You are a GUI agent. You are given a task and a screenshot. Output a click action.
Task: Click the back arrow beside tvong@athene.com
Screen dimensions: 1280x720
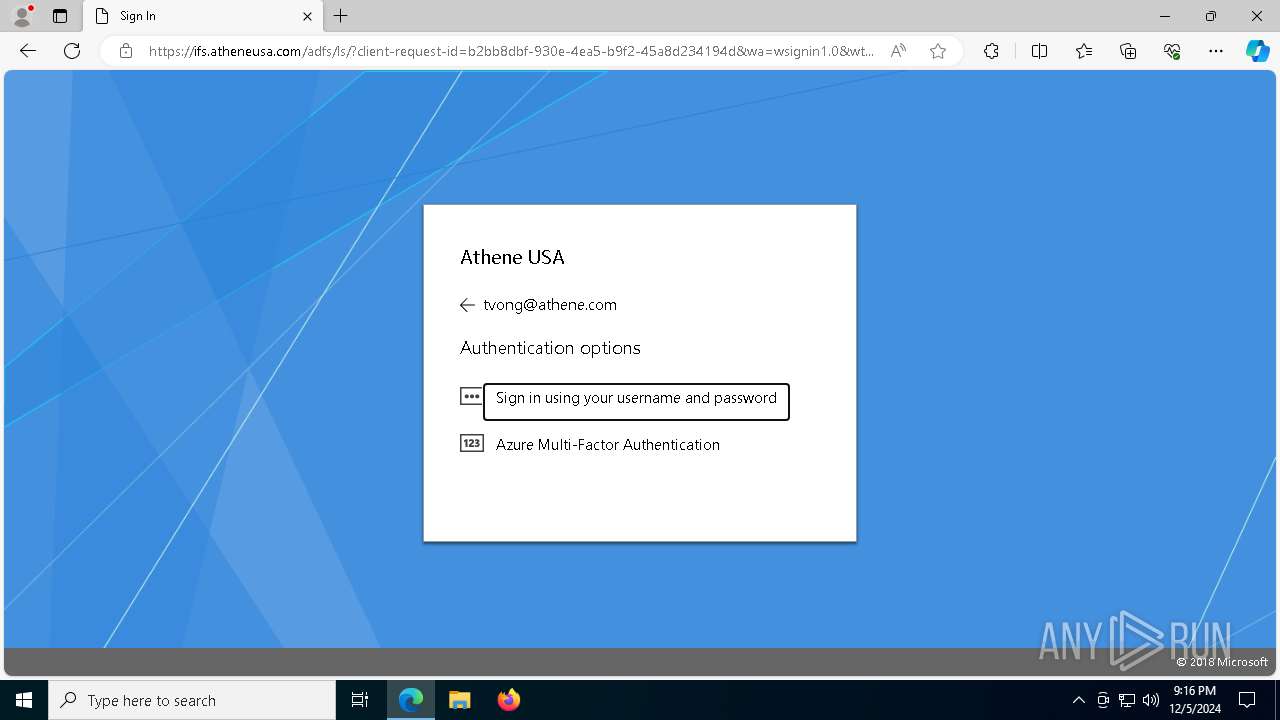click(467, 305)
